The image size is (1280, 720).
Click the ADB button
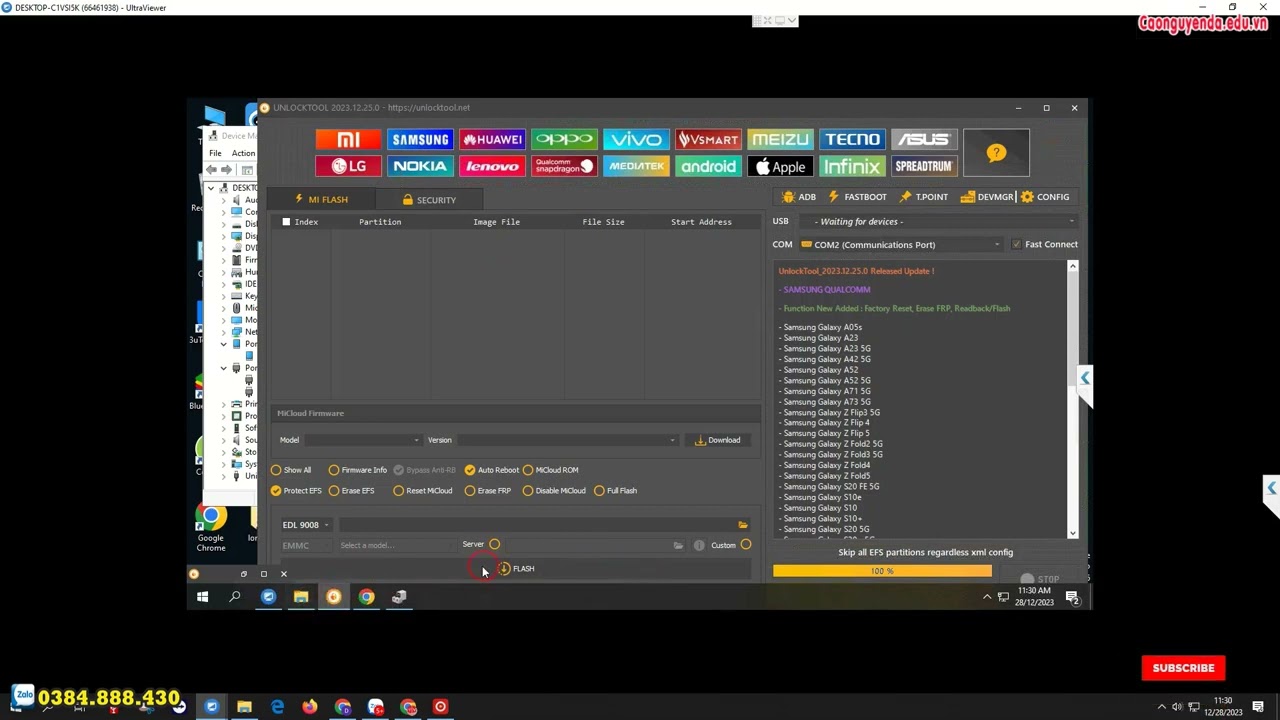point(799,197)
